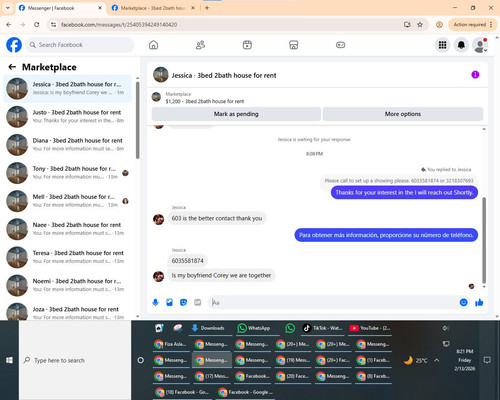The height and width of the screenshot is (400, 500).
Task: Open the Facebook Home icon
Action: 153,45
